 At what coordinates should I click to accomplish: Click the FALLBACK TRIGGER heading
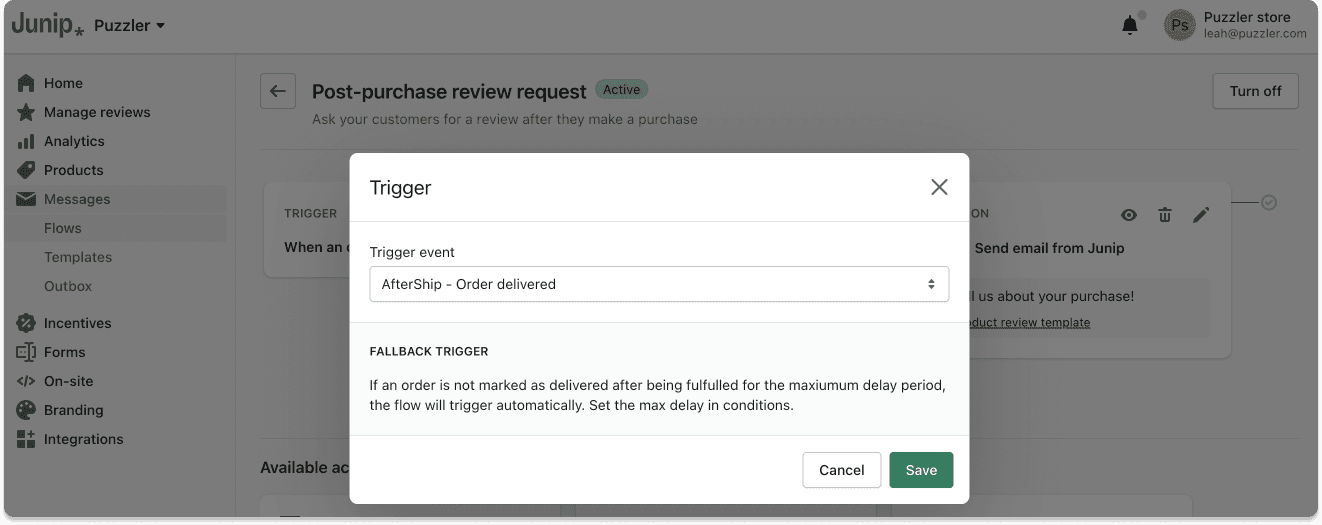pyautogui.click(x=429, y=352)
